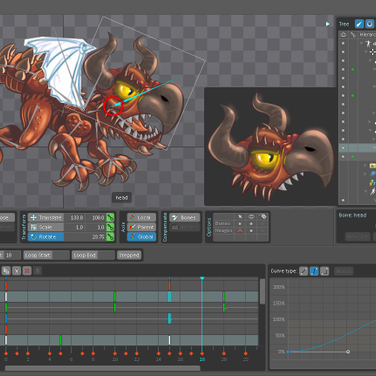This screenshot has width=376, height=376.
Task: Switch the axis mode to Global
Action: tap(142, 237)
